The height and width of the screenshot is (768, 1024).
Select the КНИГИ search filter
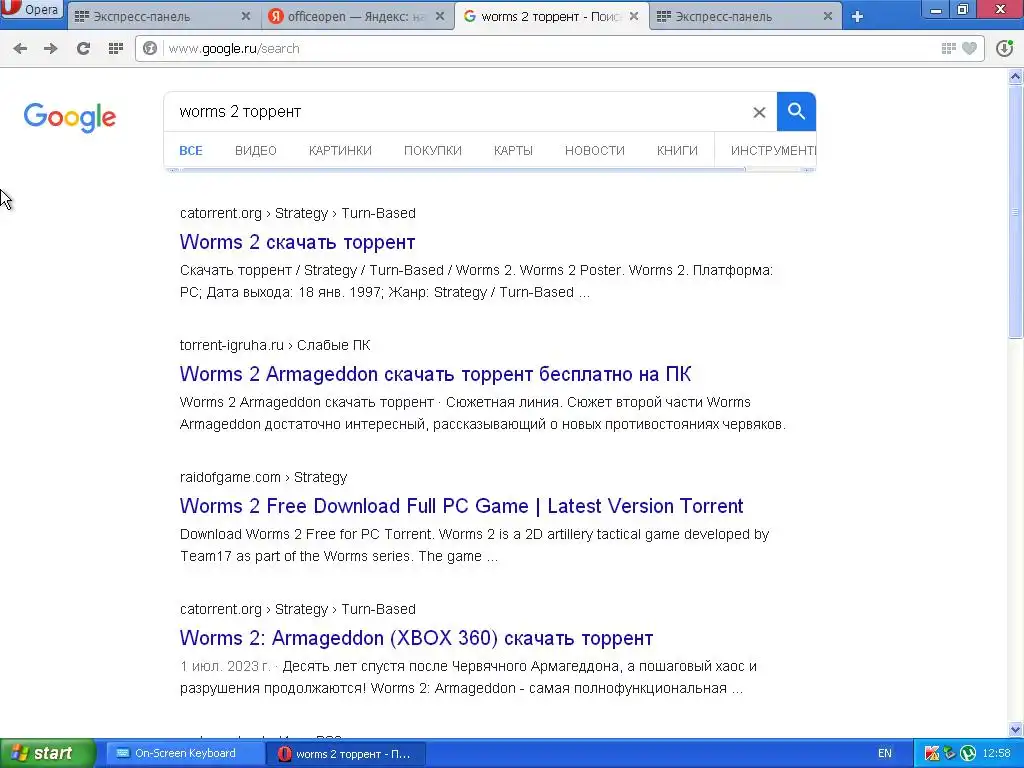(x=677, y=151)
